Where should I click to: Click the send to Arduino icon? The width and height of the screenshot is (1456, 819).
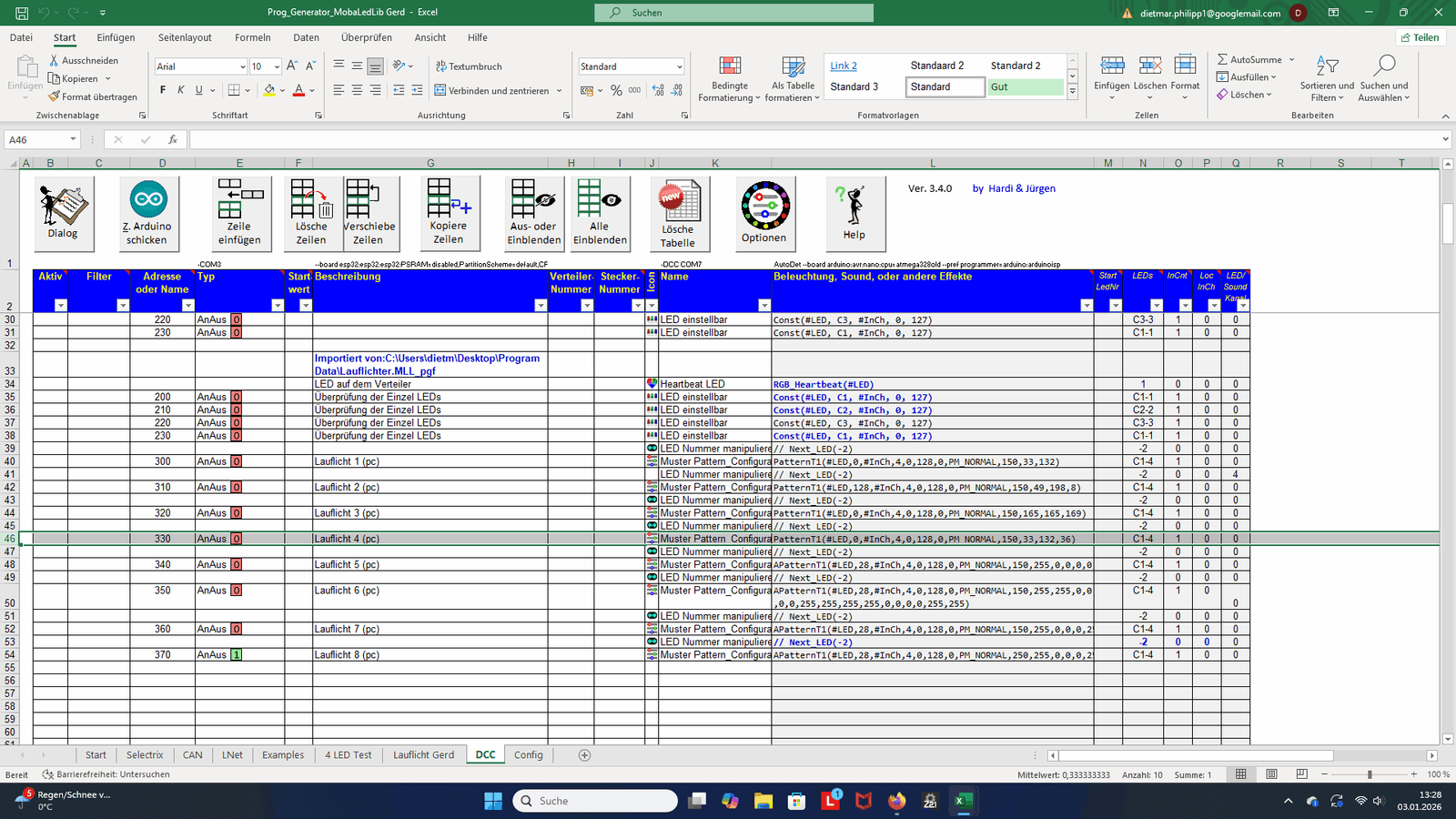[147, 212]
